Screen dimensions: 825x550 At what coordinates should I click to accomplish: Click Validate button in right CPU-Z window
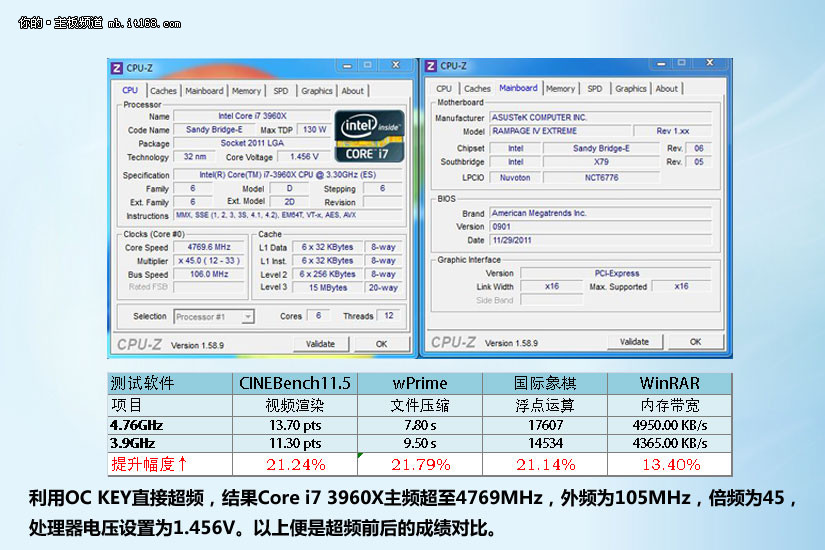[635, 342]
